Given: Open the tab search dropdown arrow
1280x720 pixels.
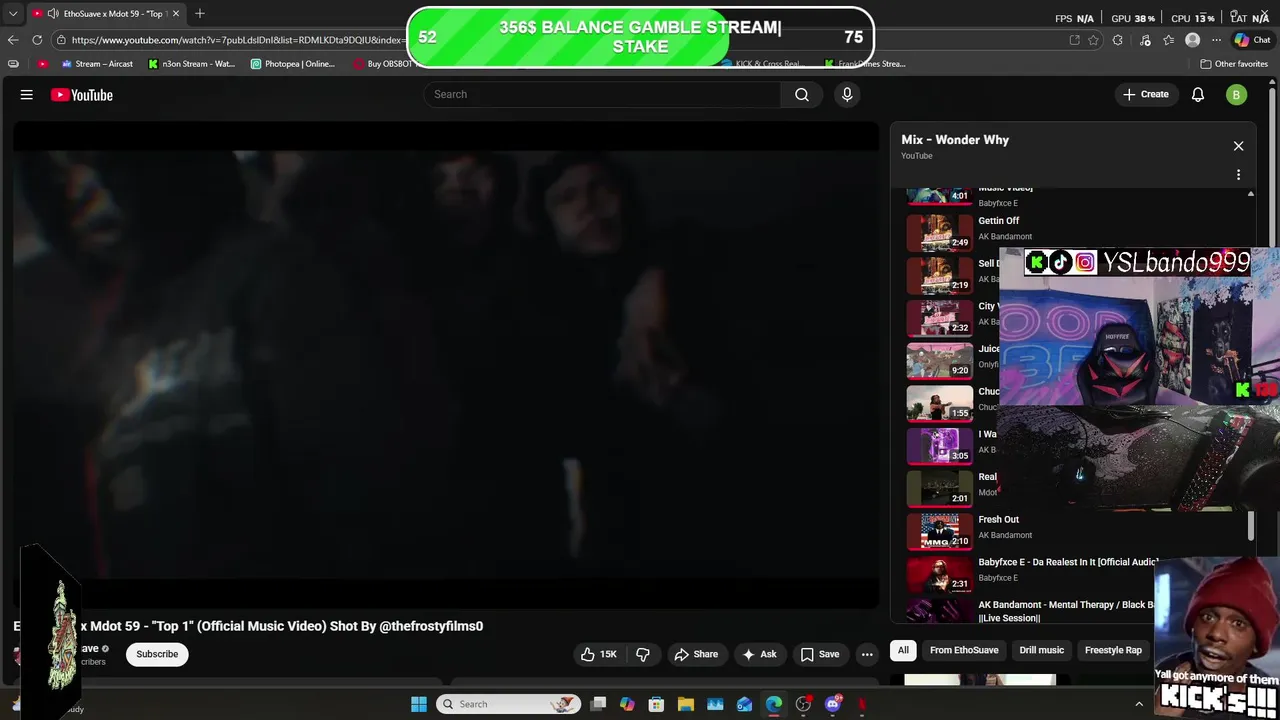Looking at the screenshot, I should (x=13, y=14).
